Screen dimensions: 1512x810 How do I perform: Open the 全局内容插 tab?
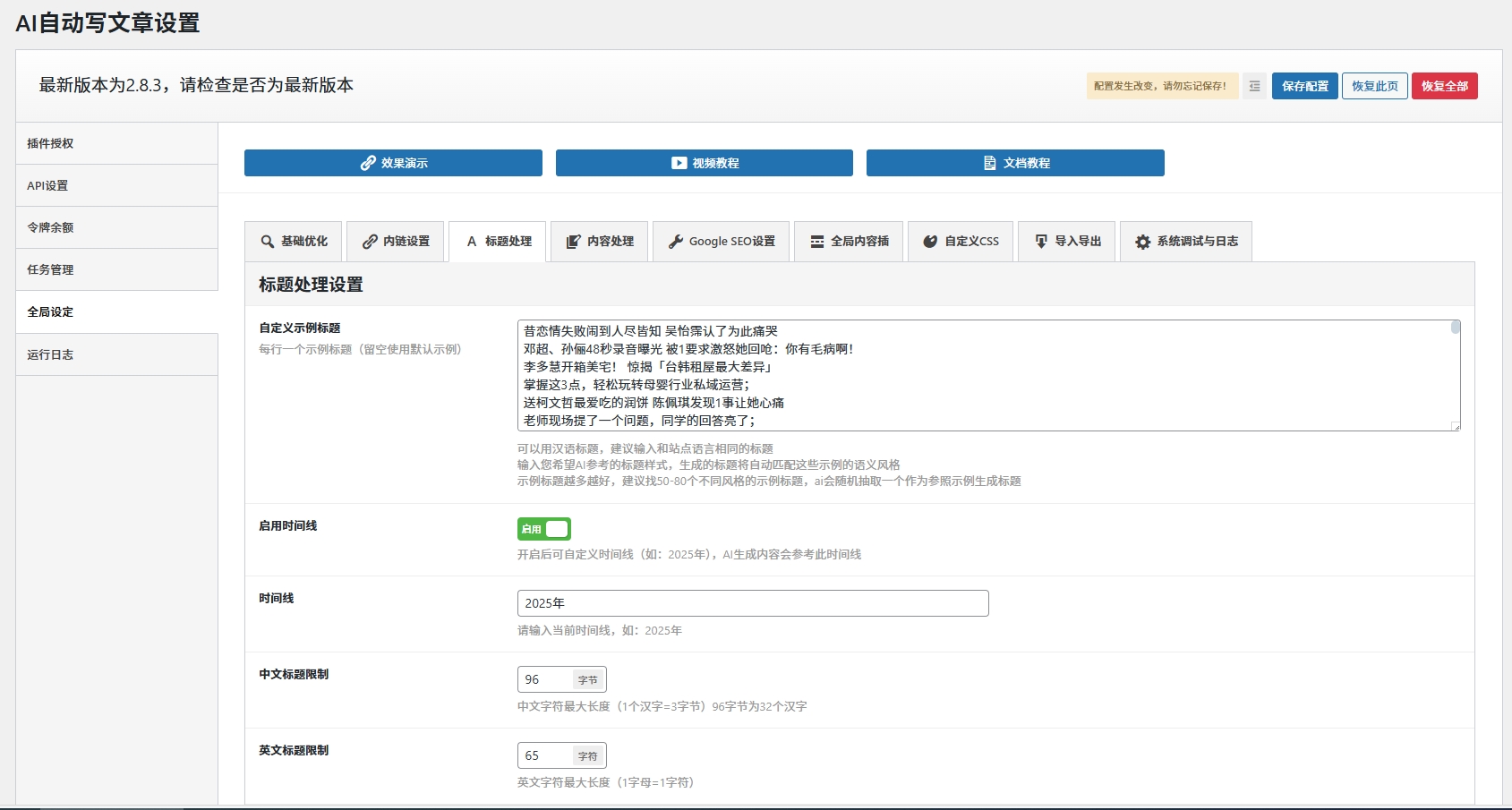click(x=849, y=242)
